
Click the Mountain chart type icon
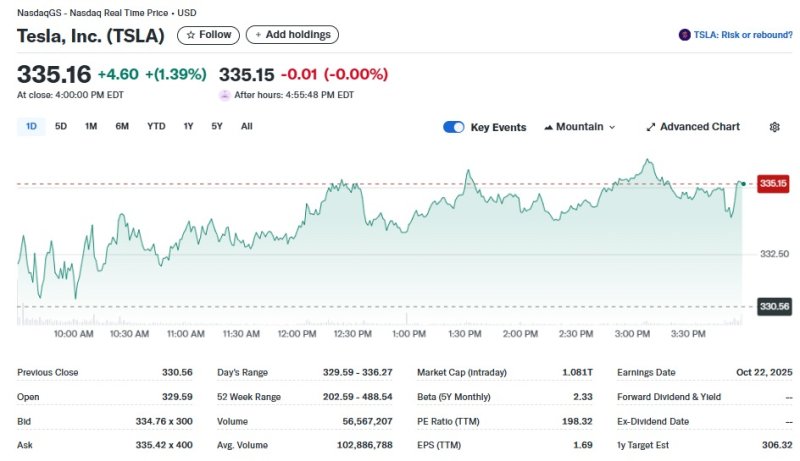549,127
